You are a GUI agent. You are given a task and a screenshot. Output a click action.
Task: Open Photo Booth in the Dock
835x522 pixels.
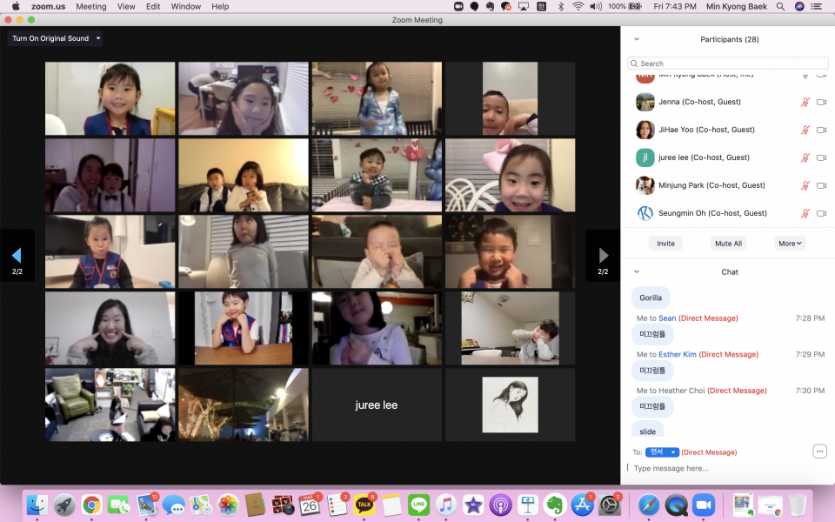click(282, 504)
